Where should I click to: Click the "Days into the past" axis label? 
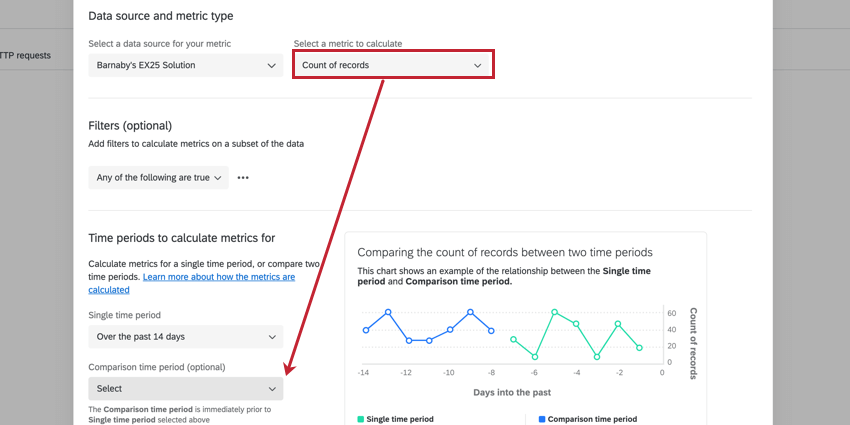click(512, 392)
